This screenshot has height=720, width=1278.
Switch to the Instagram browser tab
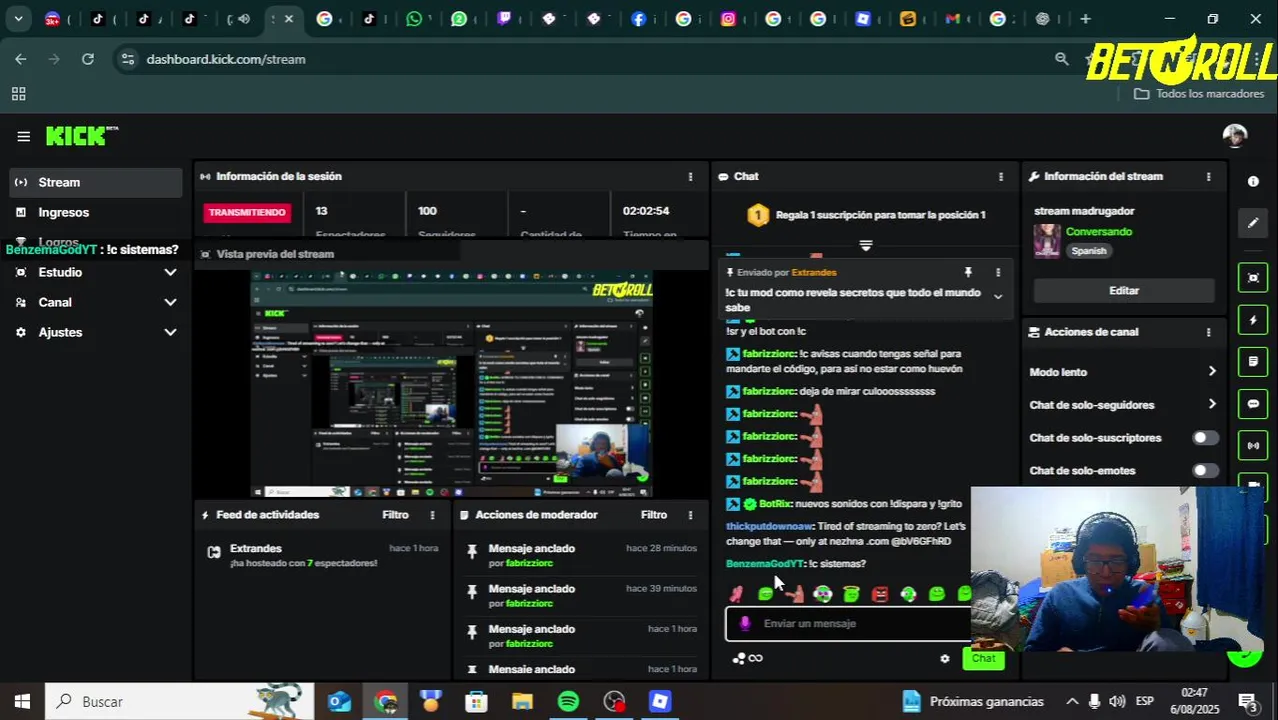[728, 19]
